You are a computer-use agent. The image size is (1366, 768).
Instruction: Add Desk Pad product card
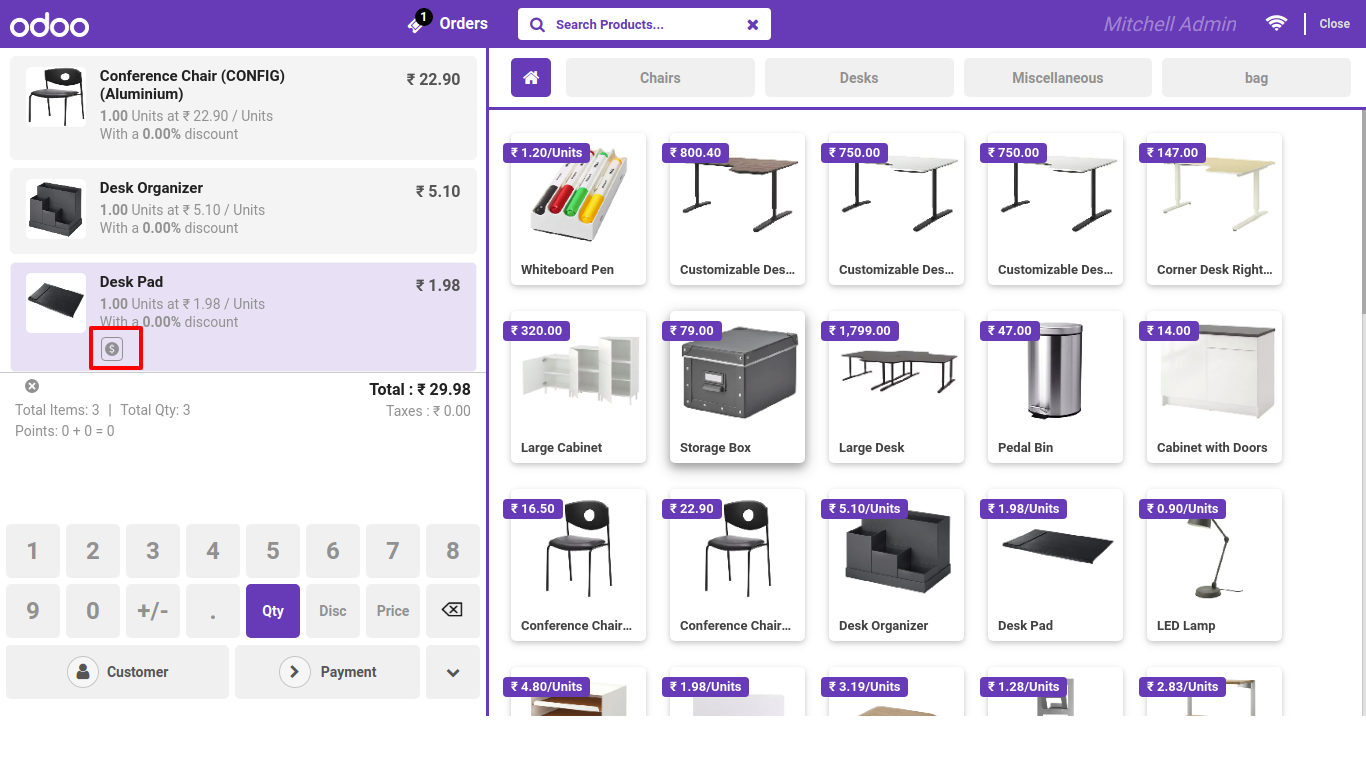[1055, 565]
